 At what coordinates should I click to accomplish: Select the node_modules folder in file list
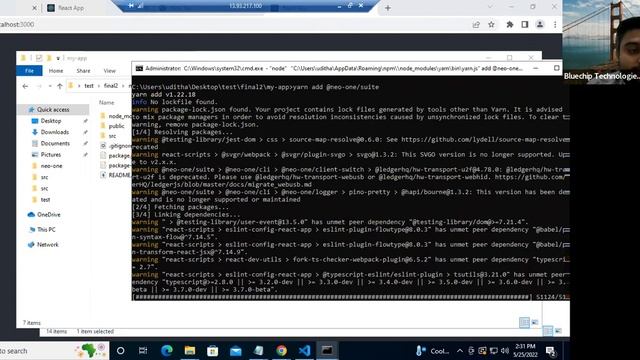coord(116,116)
